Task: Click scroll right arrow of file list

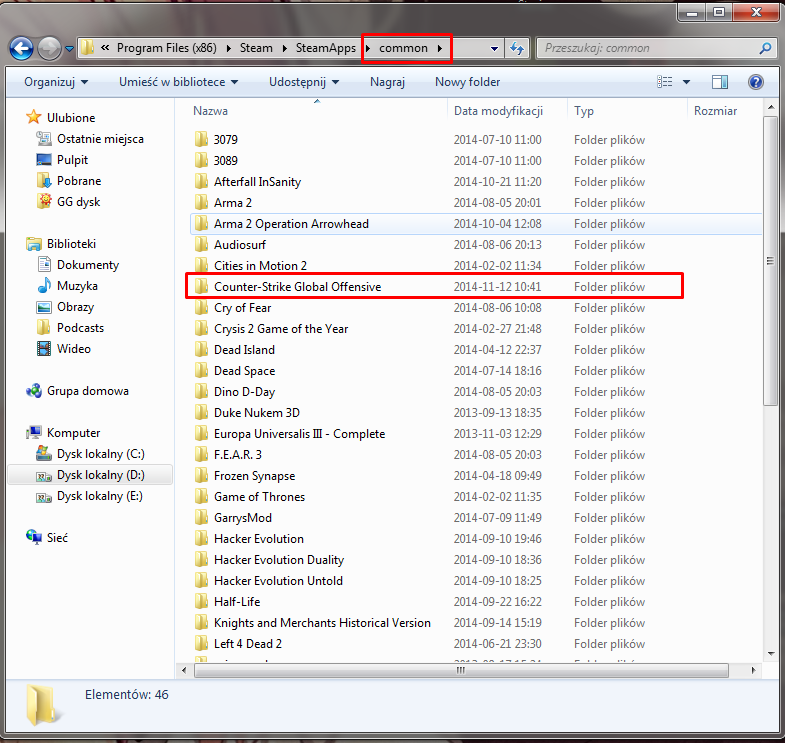Action: 753,670
